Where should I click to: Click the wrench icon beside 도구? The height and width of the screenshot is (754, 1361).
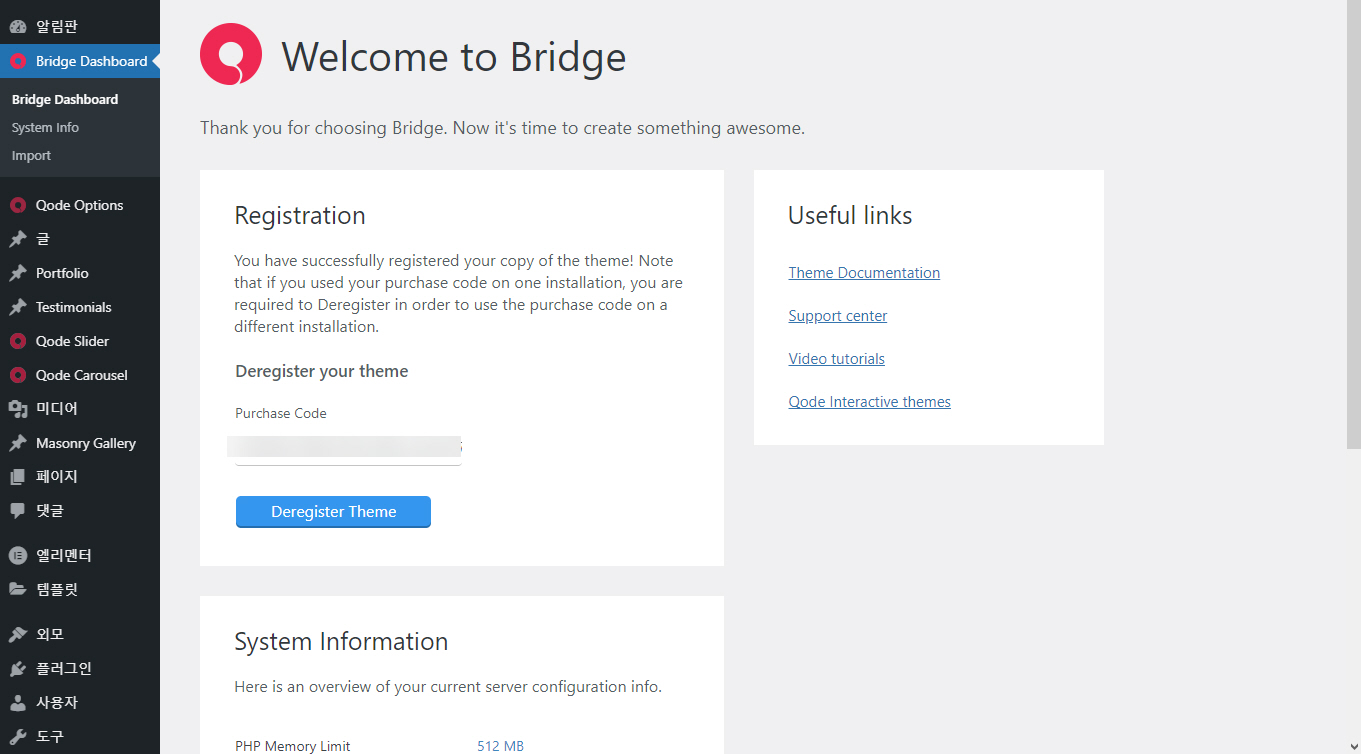click(18, 736)
